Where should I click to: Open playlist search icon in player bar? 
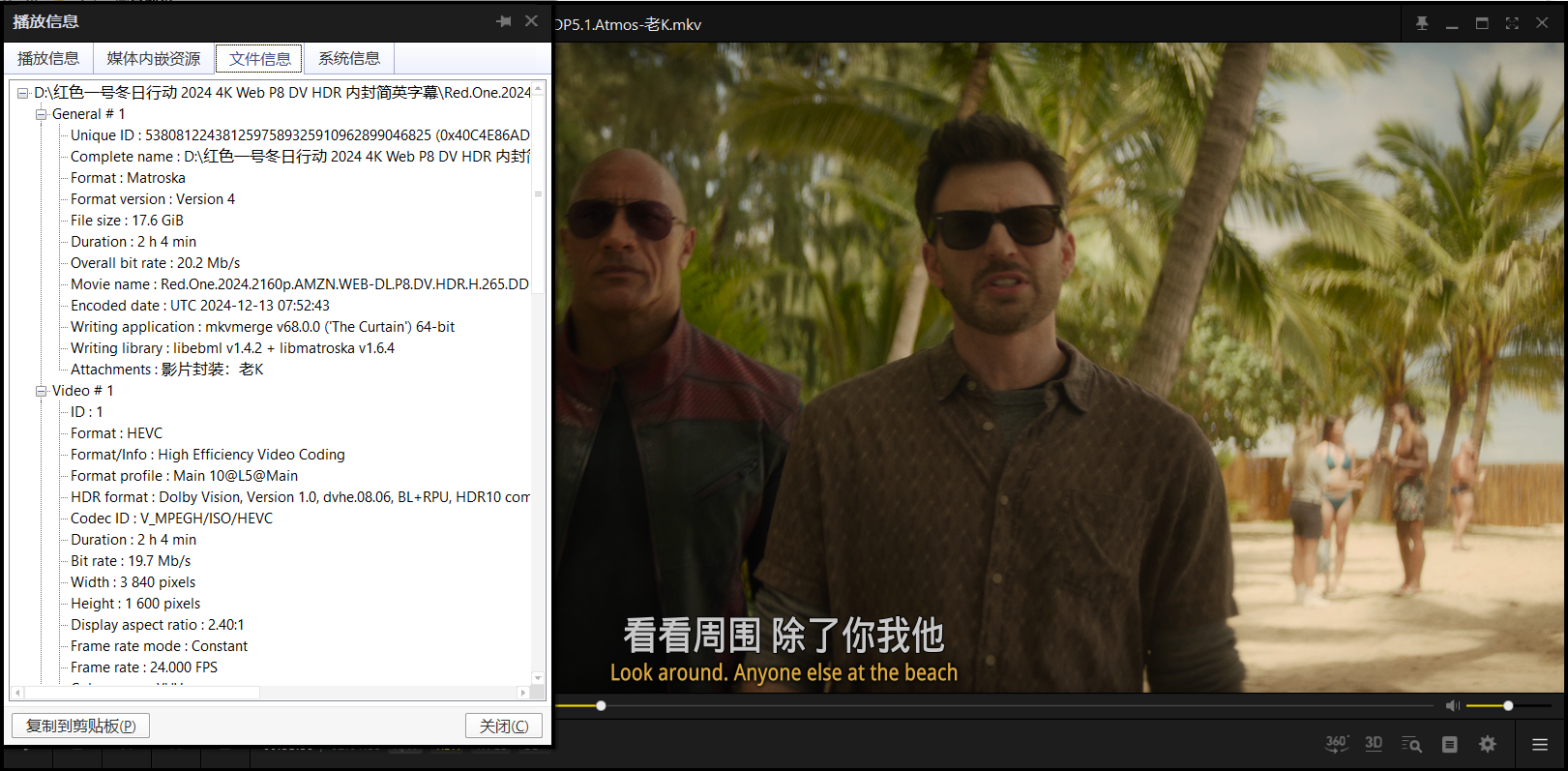click(1411, 744)
